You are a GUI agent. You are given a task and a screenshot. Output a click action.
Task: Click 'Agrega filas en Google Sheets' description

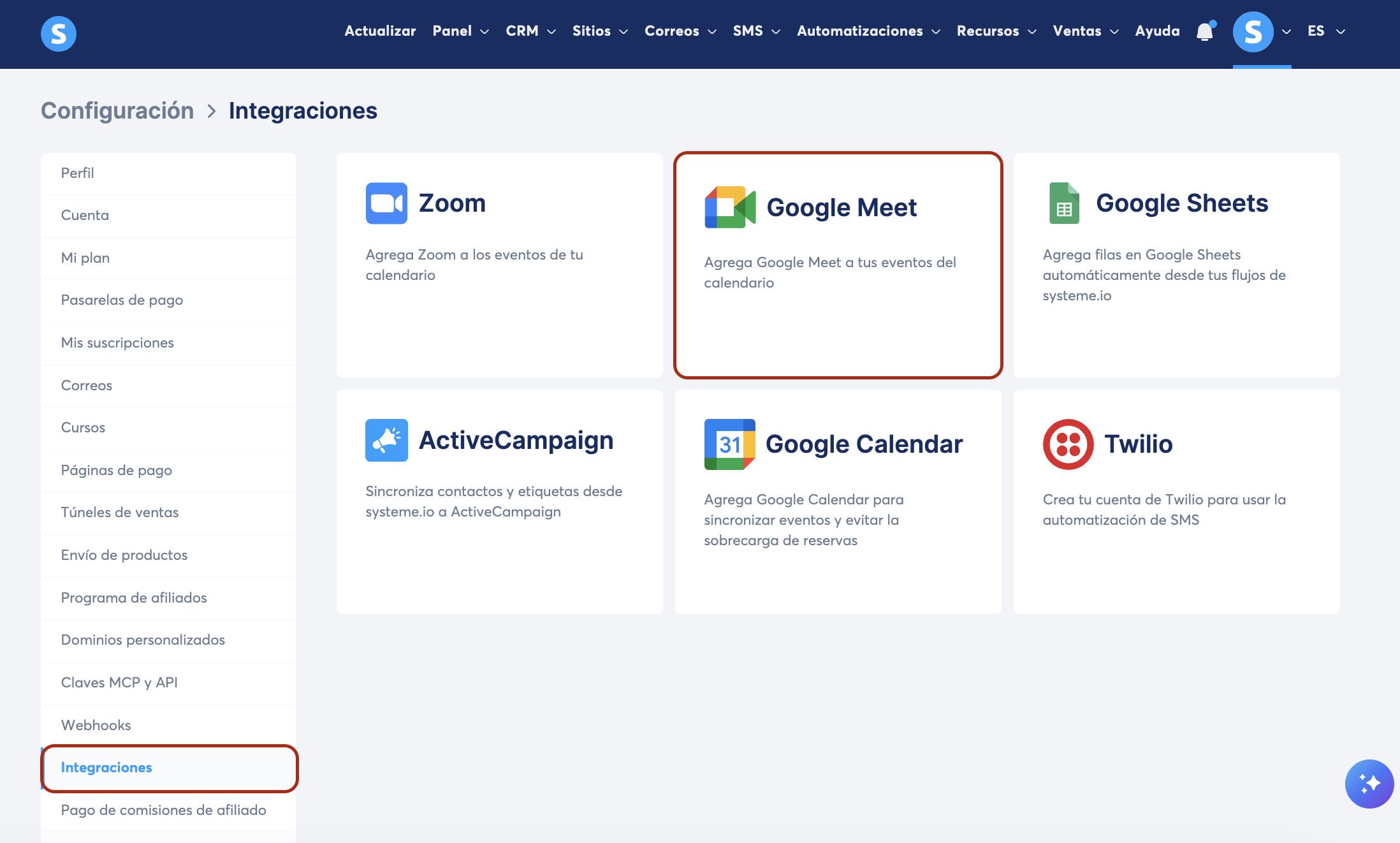point(1164,275)
